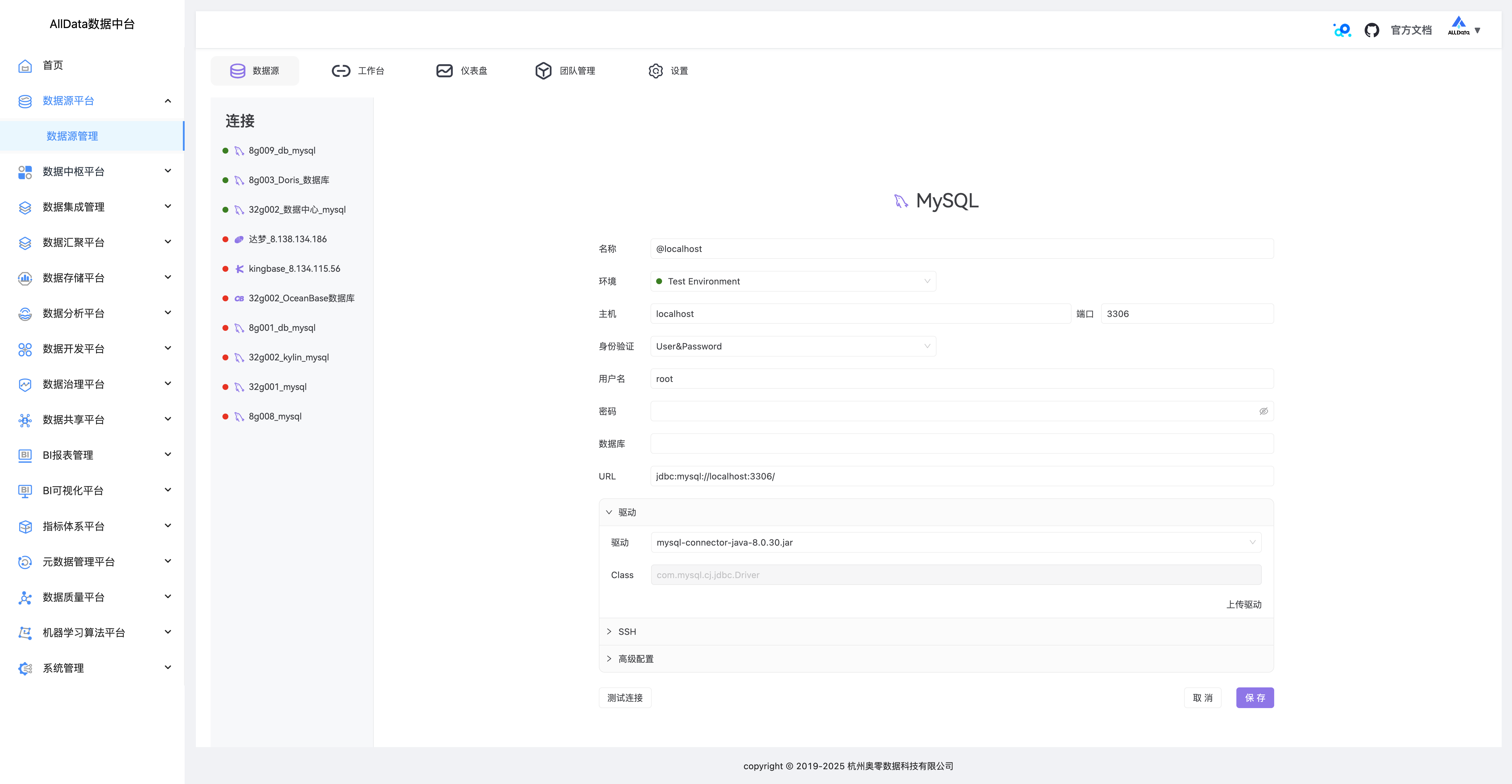Focus the 名称 input field
1512x784 pixels.
(961, 249)
